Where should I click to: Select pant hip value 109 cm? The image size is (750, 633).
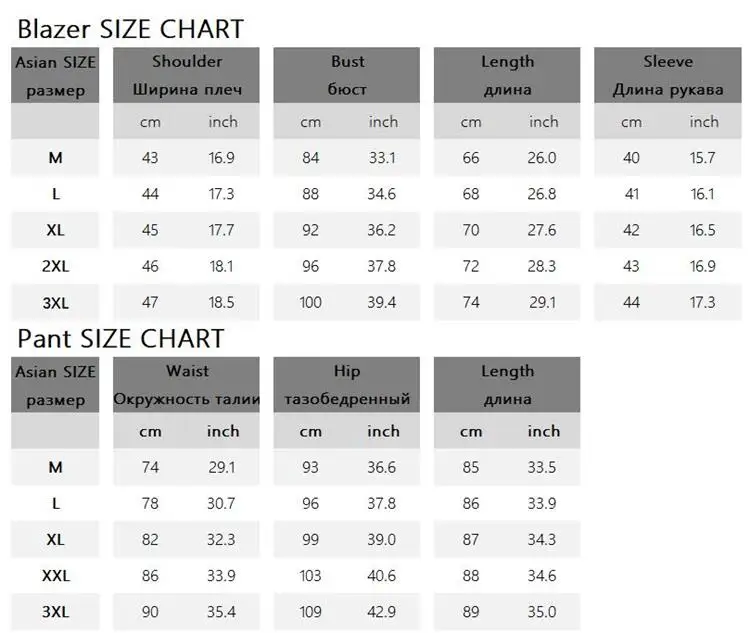[x=310, y=612]
